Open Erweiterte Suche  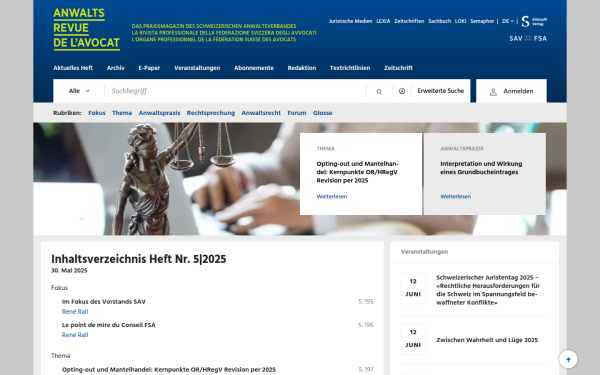pyautogui.click(x=440, y=91)
